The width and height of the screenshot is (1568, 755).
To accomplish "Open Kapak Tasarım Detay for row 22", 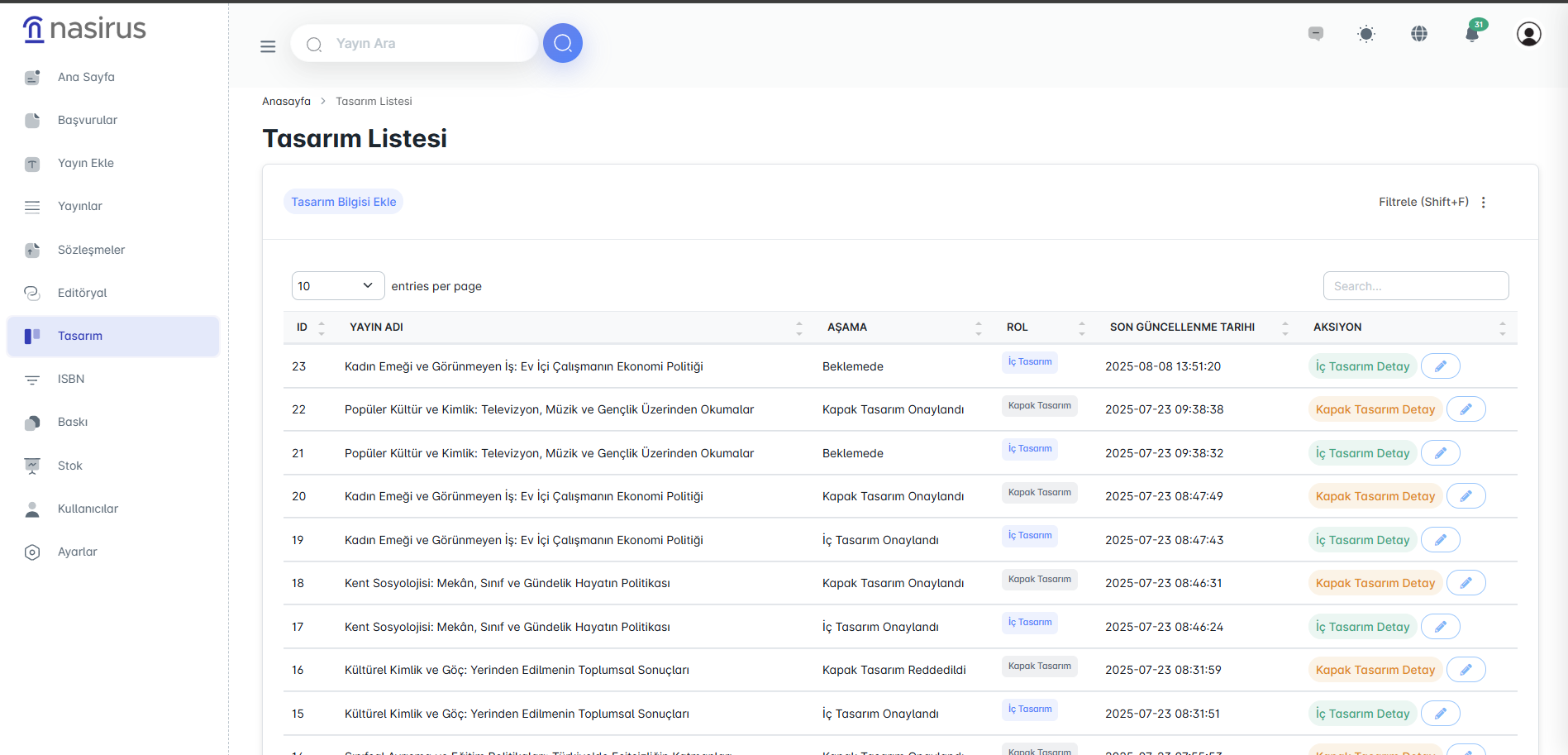I will point(1375,409).
